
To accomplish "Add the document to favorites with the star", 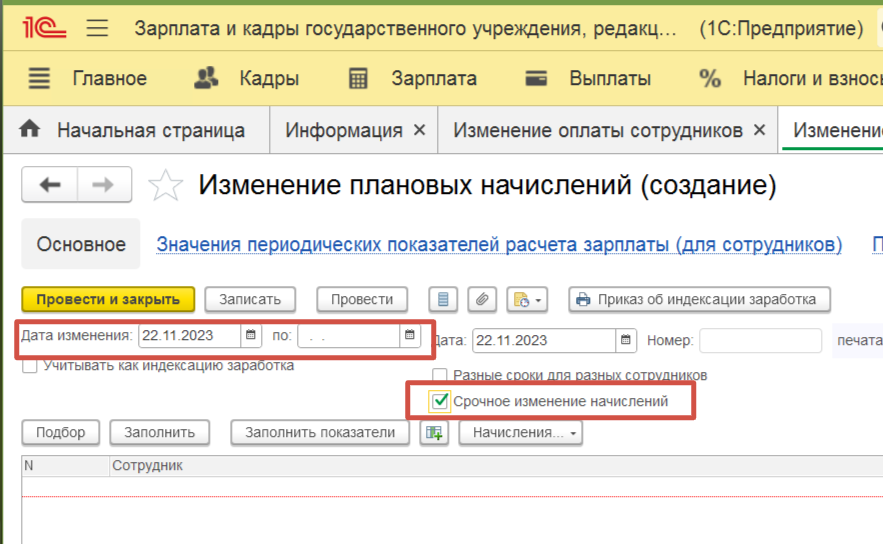I will [x=166, y=185].
